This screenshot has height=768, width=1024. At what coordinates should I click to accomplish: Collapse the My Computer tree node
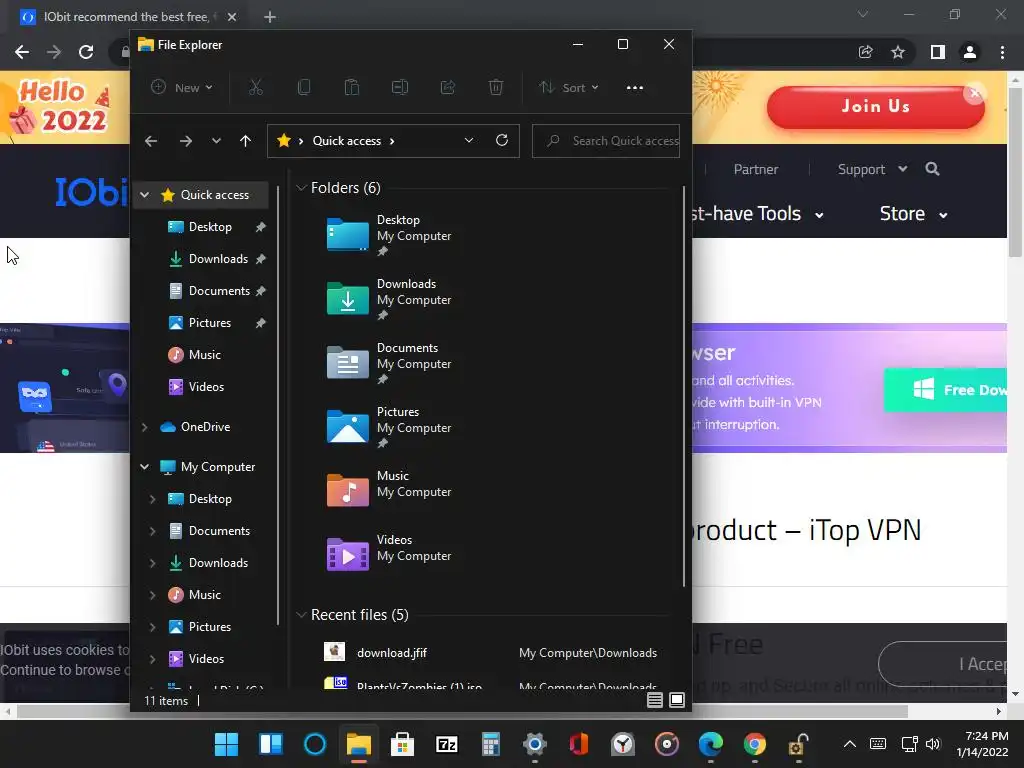coord(145,466)
